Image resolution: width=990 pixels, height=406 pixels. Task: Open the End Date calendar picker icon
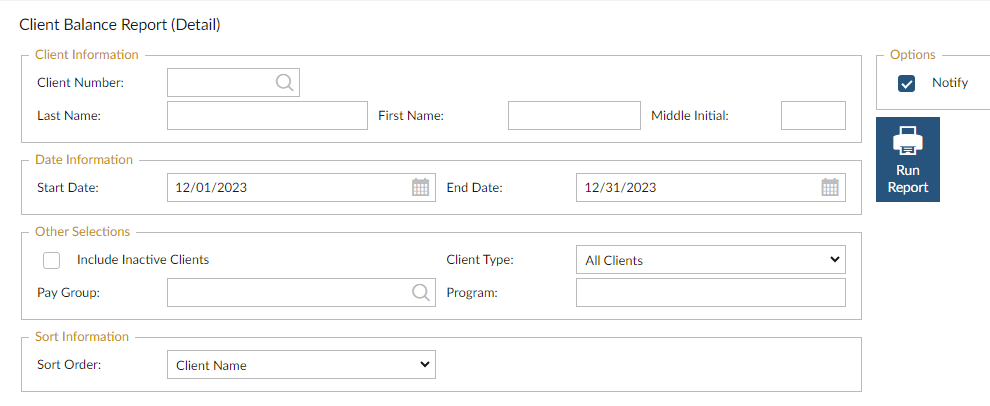(x=830, y=188)
